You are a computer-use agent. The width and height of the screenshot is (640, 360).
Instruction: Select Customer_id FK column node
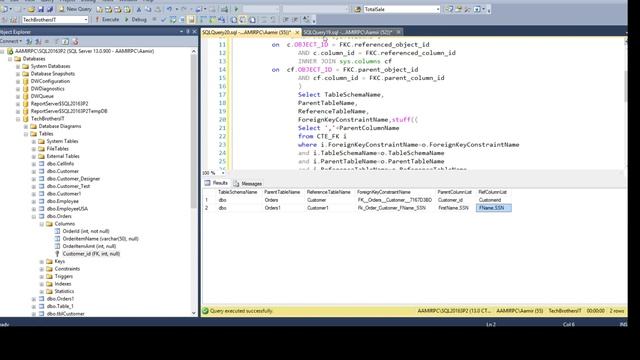91,254
